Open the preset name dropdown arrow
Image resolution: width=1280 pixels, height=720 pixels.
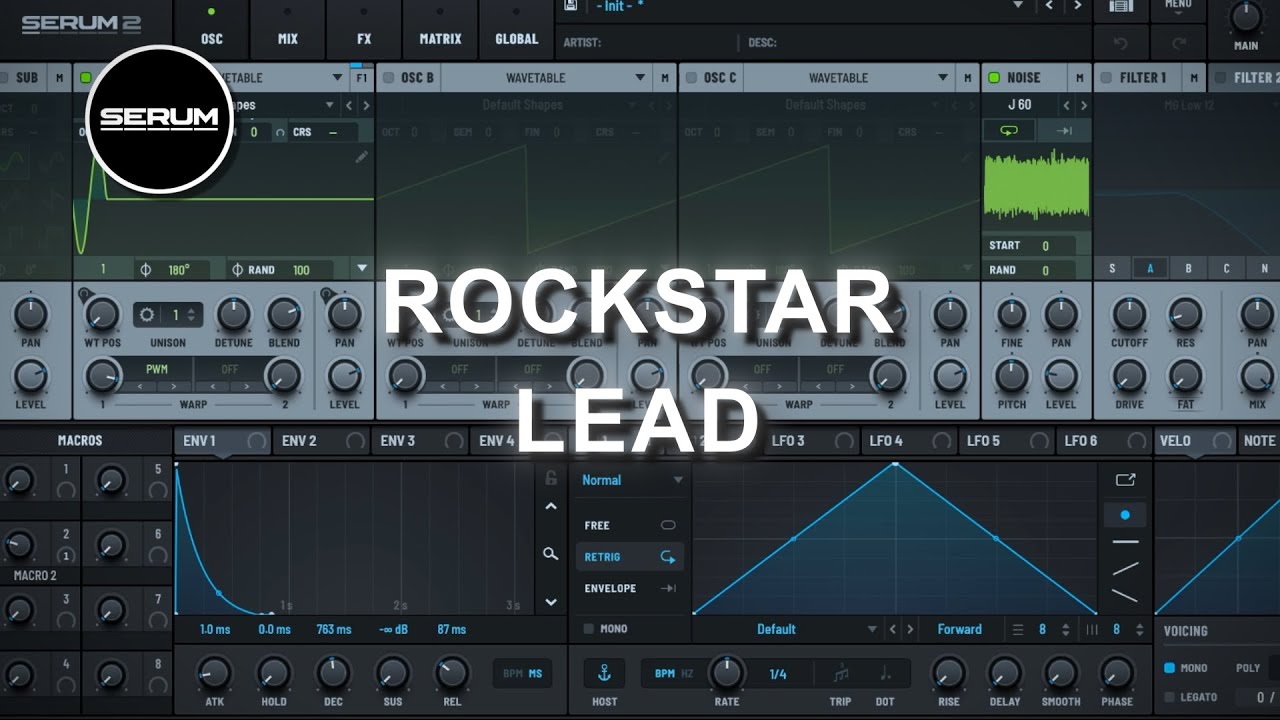1018,5
